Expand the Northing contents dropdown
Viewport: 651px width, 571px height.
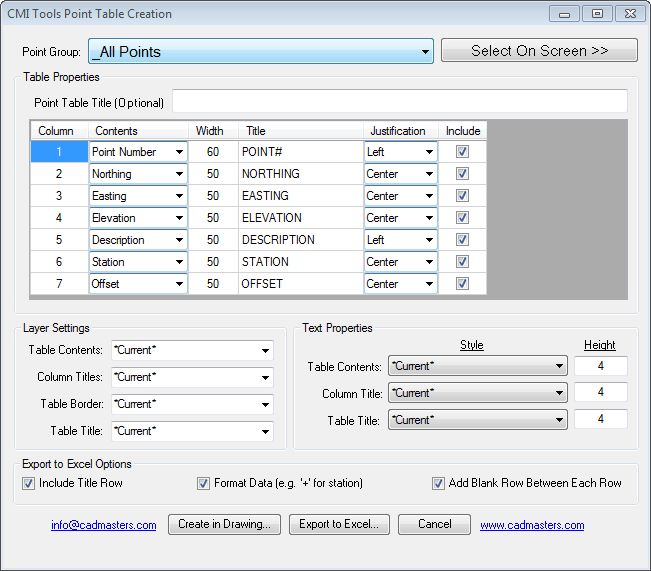coord(179,174)
